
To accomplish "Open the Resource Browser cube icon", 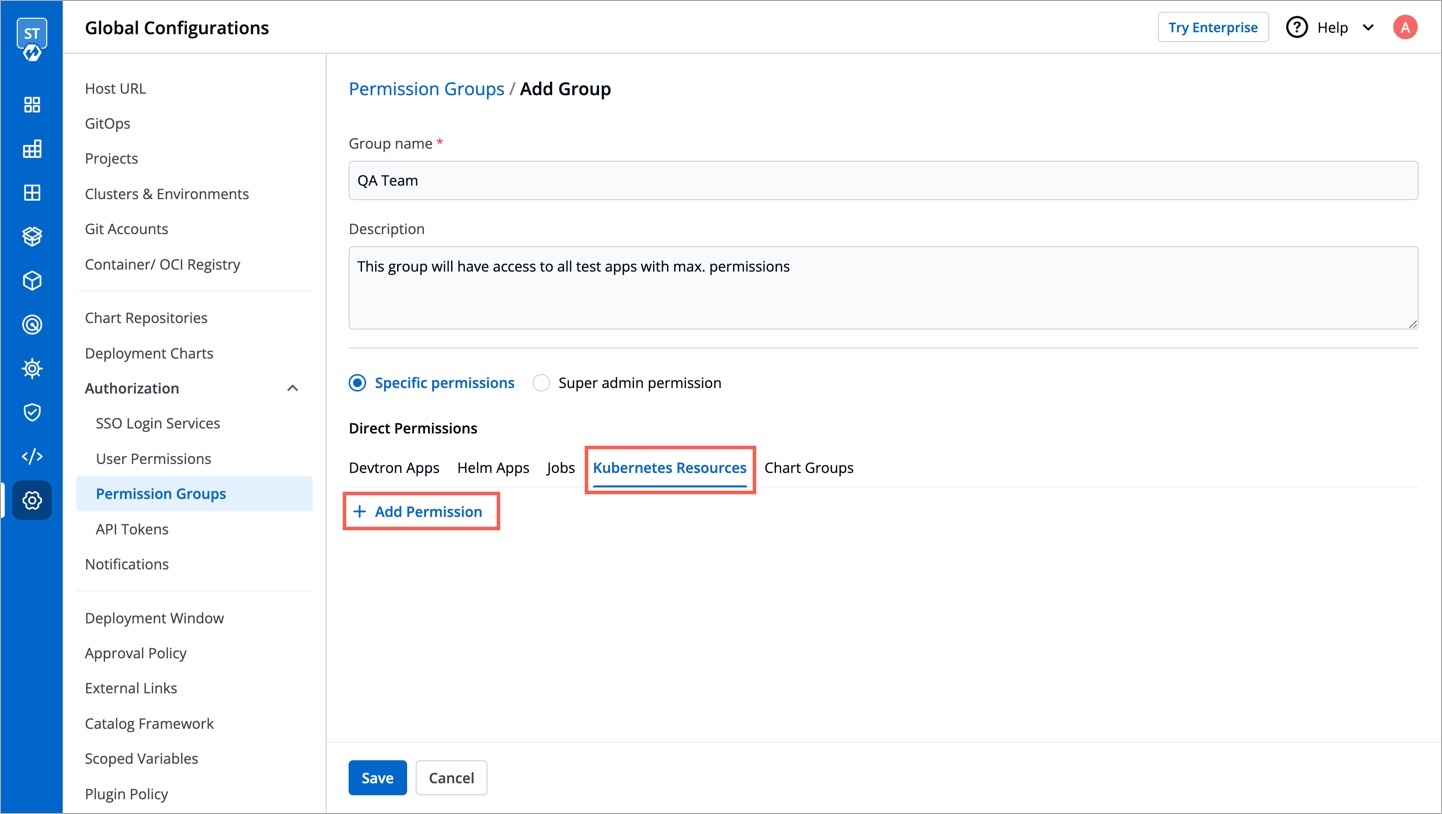I will pyautogui.click(x=32, y=281).
